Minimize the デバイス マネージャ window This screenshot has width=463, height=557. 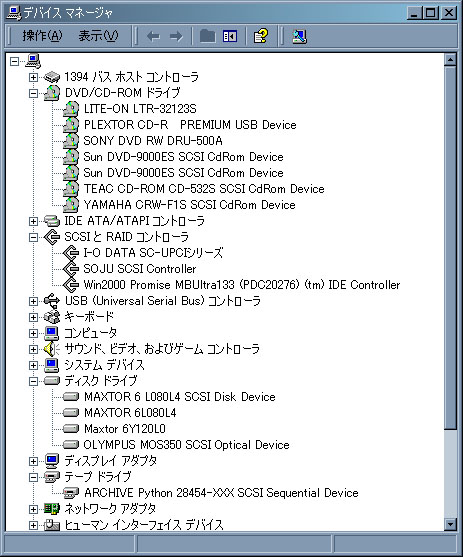(x=414, y=13)
